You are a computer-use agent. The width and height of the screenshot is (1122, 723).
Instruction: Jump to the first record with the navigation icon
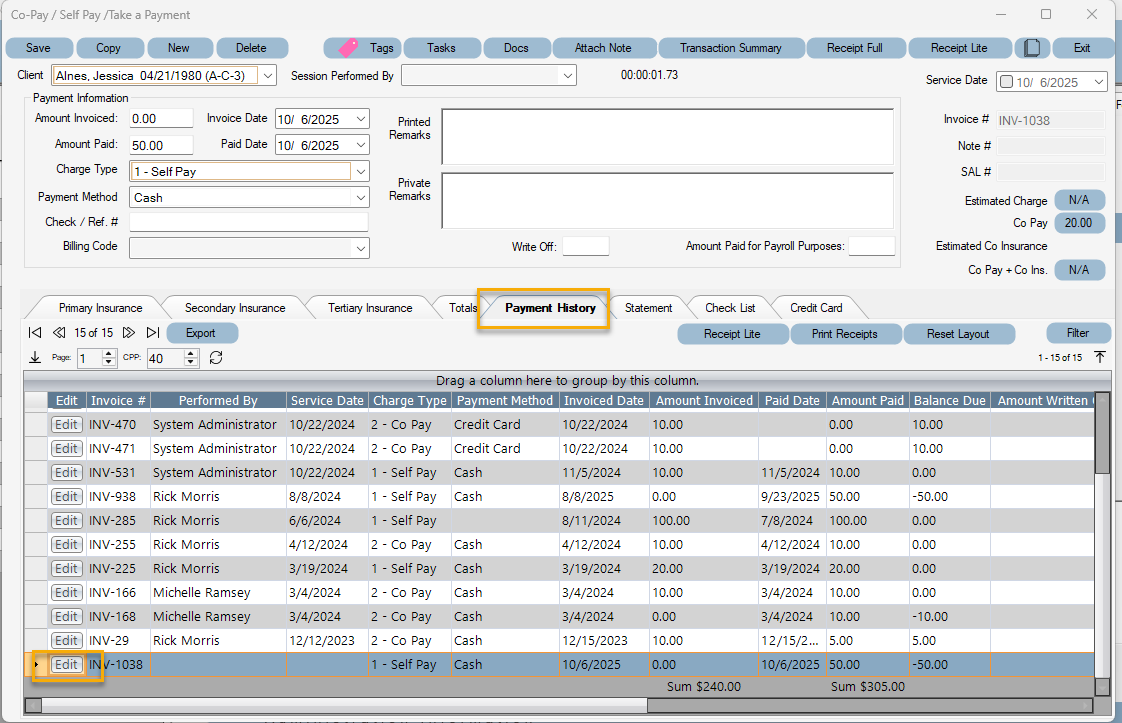coord(35,333)
